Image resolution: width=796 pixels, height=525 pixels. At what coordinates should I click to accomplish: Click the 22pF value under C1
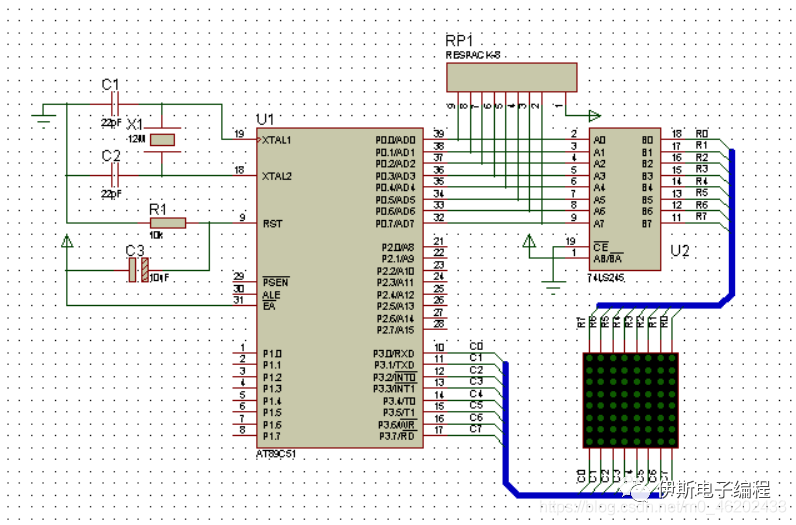111,122
